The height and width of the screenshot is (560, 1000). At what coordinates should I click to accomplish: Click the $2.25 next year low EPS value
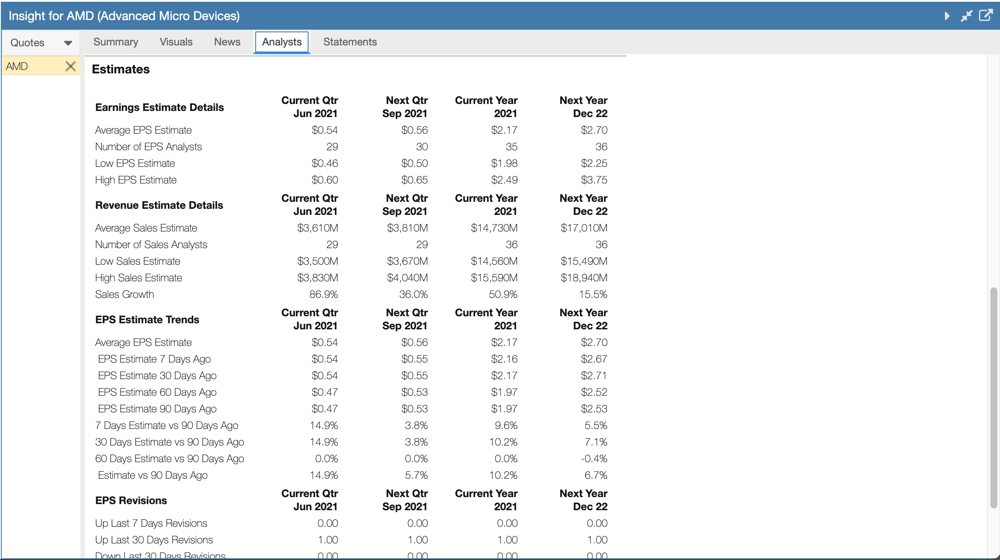pyautogui.click(x=594, y=163)
